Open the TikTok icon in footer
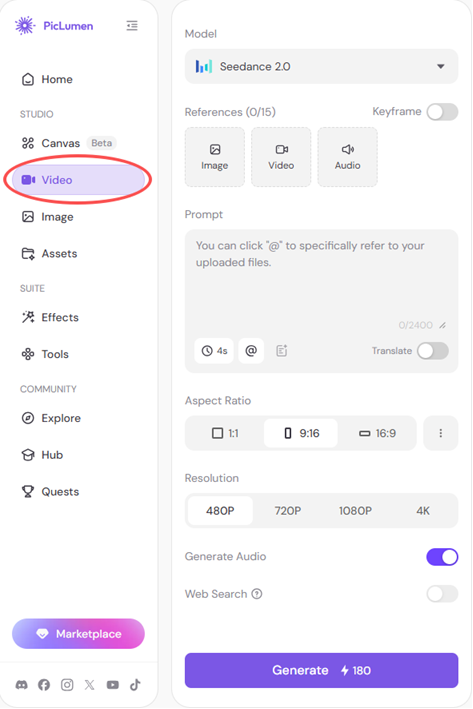 click(135, 685)
